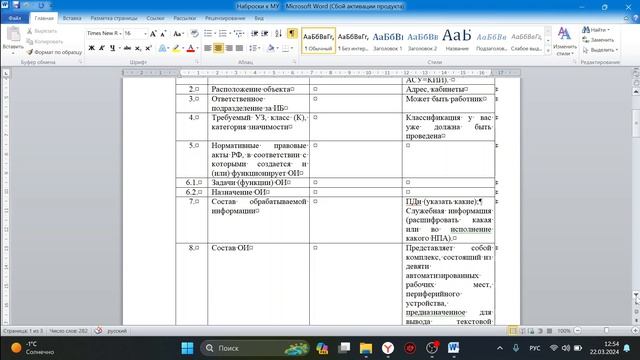Open the Выделить (Select) dropdown

tap(600, 50)
